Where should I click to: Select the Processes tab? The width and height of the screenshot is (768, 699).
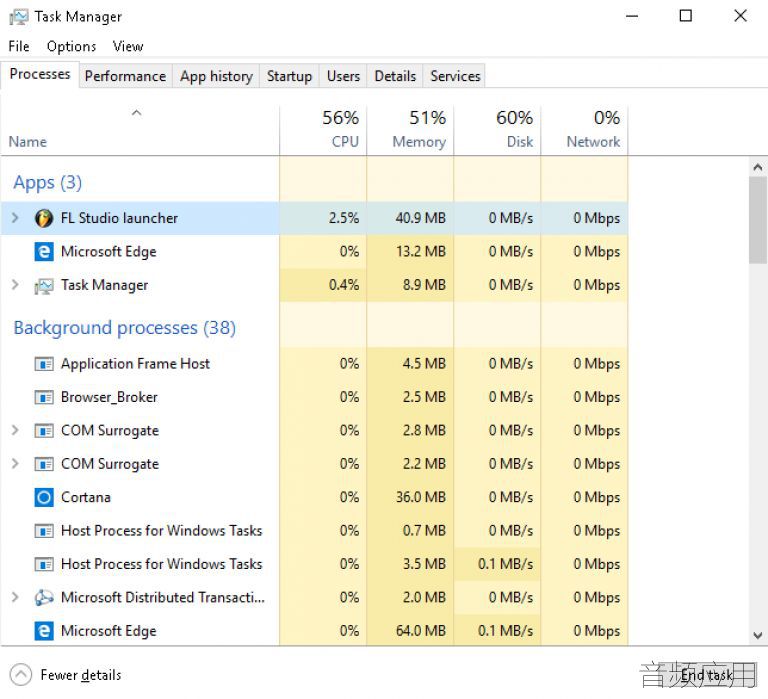tap(40, 74)
